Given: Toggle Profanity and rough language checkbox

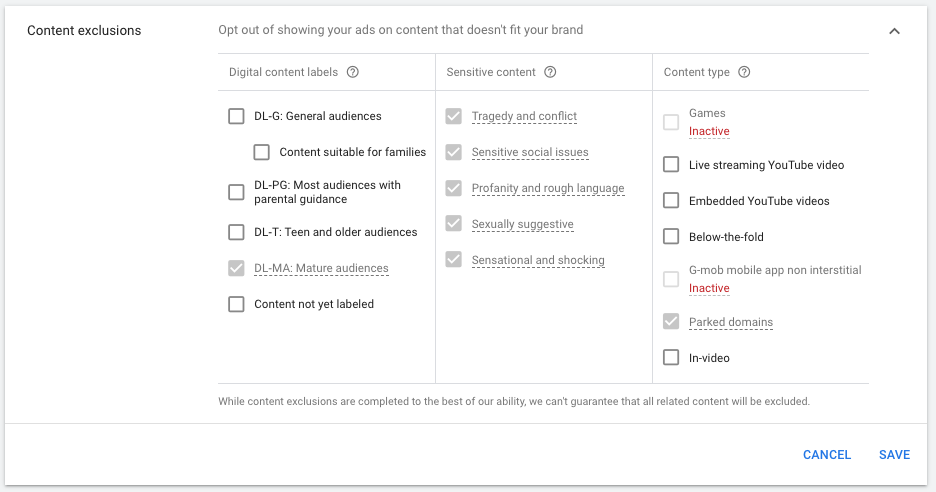Looking at the screenshot, I should coord(454,188).
